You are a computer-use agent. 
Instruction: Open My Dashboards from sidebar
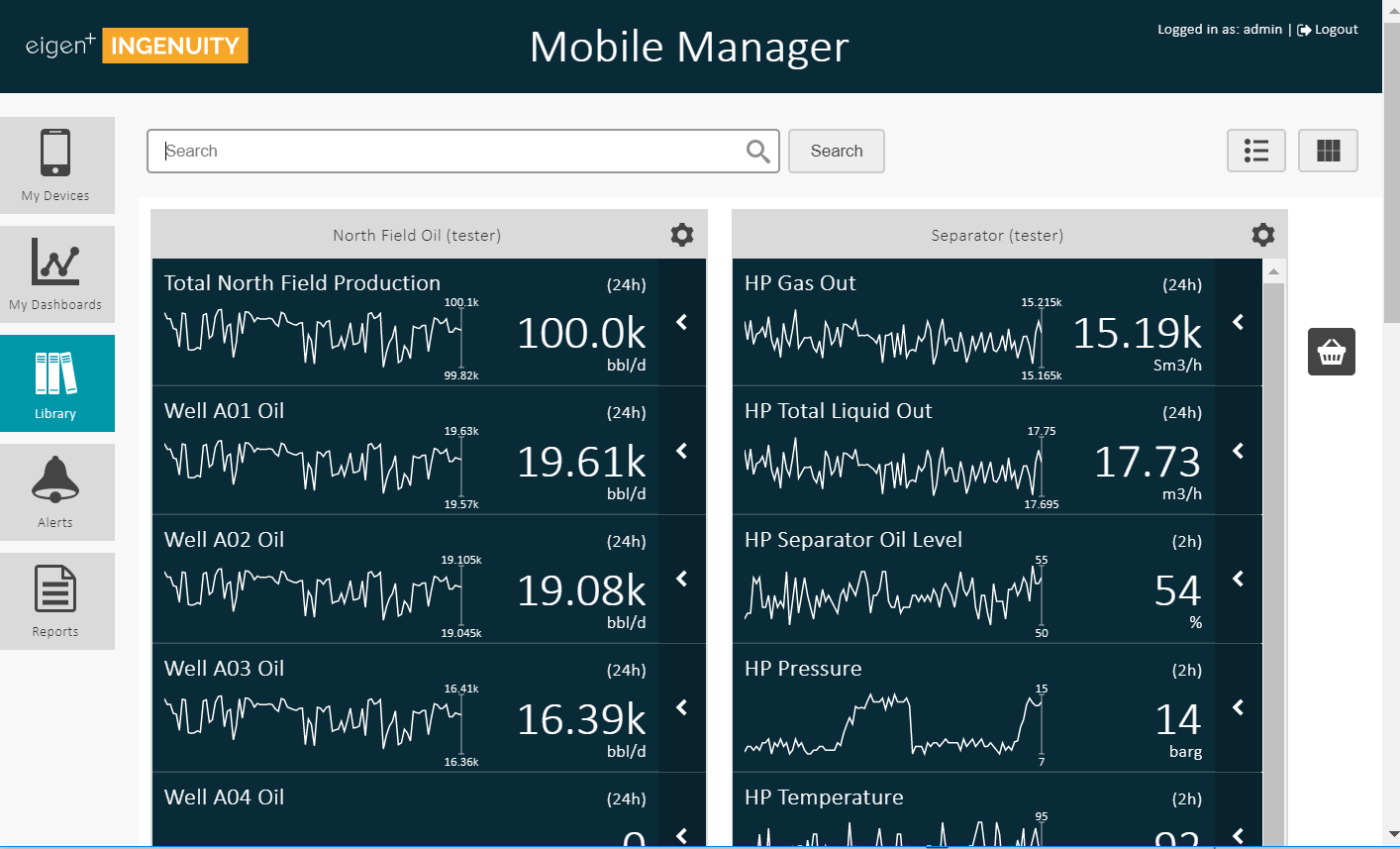coord(56,274)
